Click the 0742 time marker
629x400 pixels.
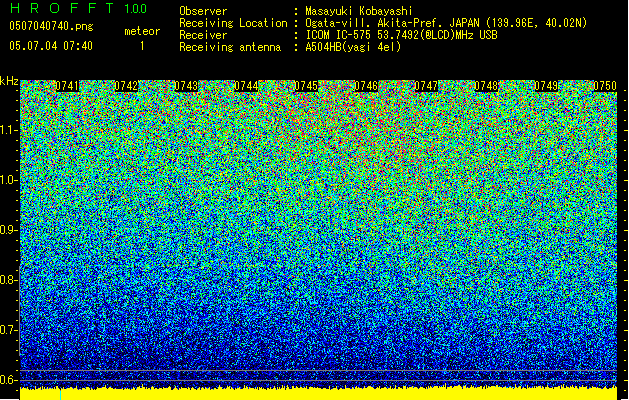pos(126,86)
